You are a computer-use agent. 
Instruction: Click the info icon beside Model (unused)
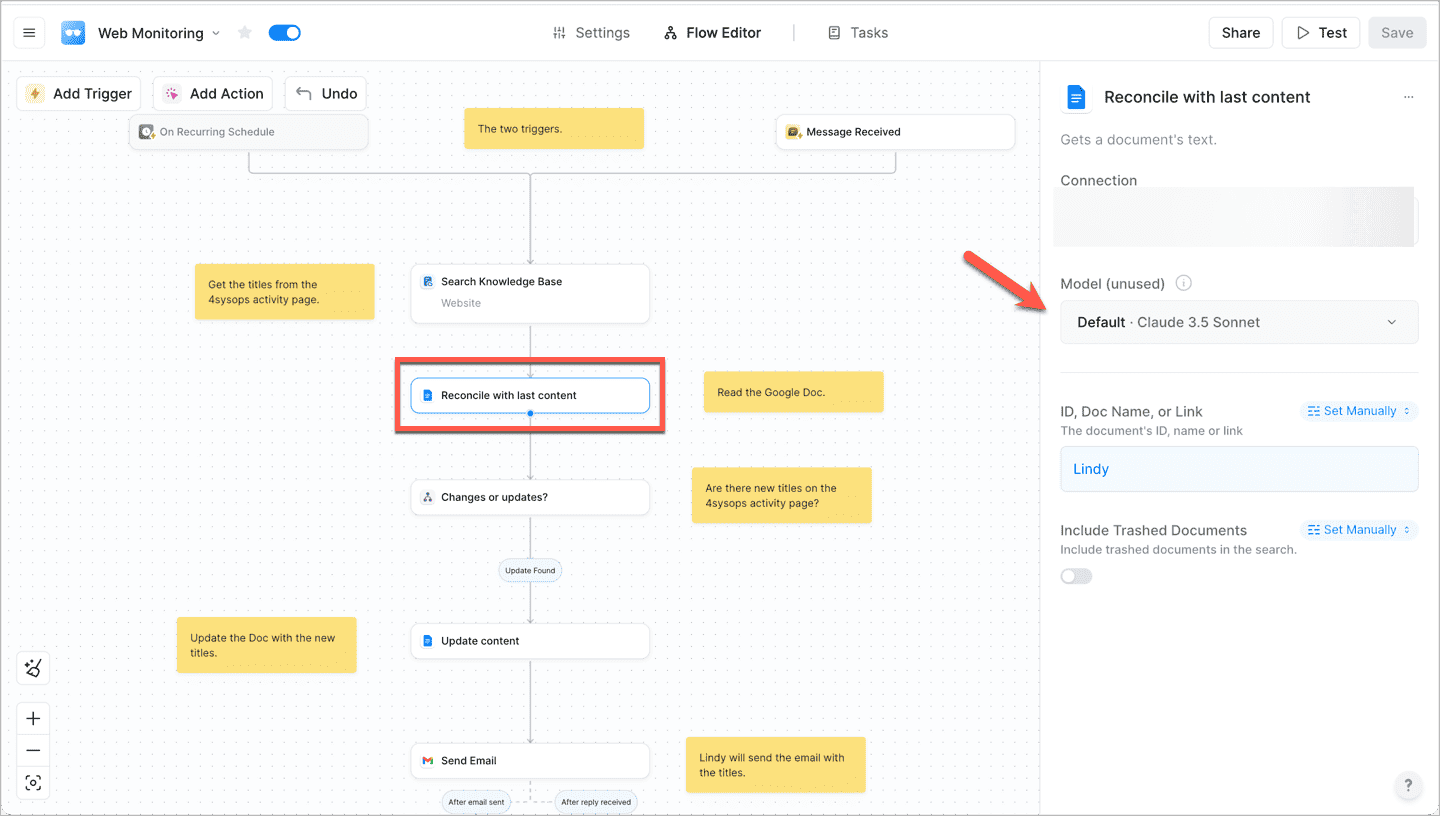pos(1184,283)
